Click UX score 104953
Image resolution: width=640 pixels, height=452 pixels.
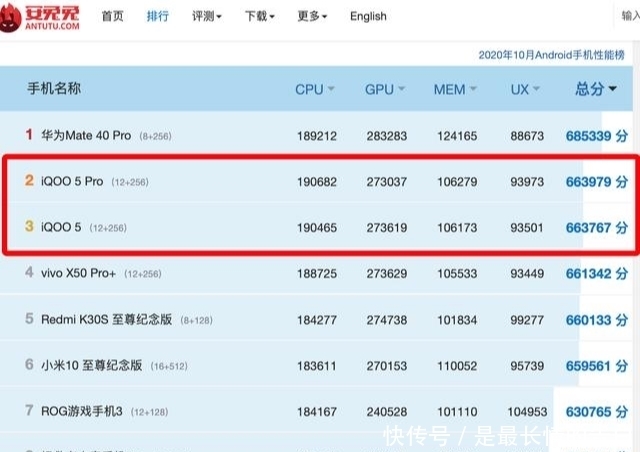point(527,412)
